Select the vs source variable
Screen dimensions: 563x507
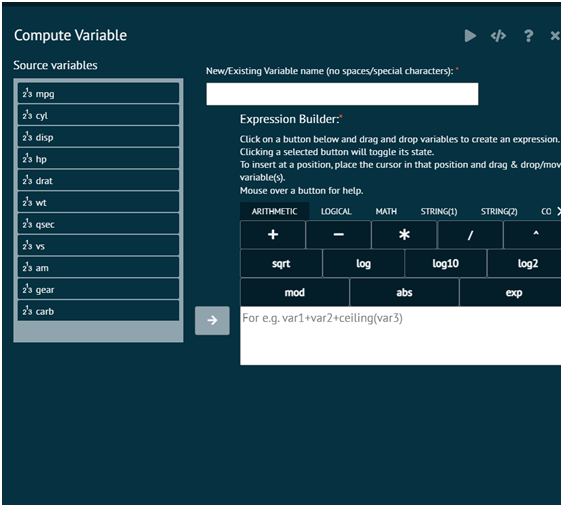98,246
